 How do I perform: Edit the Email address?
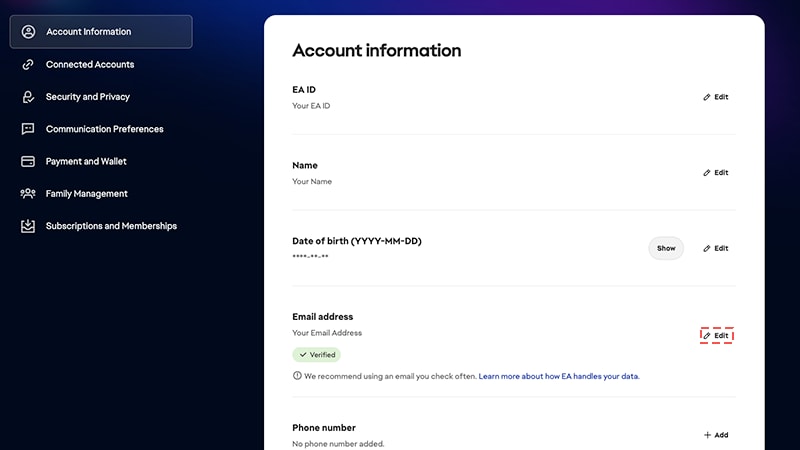pyautogui.click(x=716, y=335)
